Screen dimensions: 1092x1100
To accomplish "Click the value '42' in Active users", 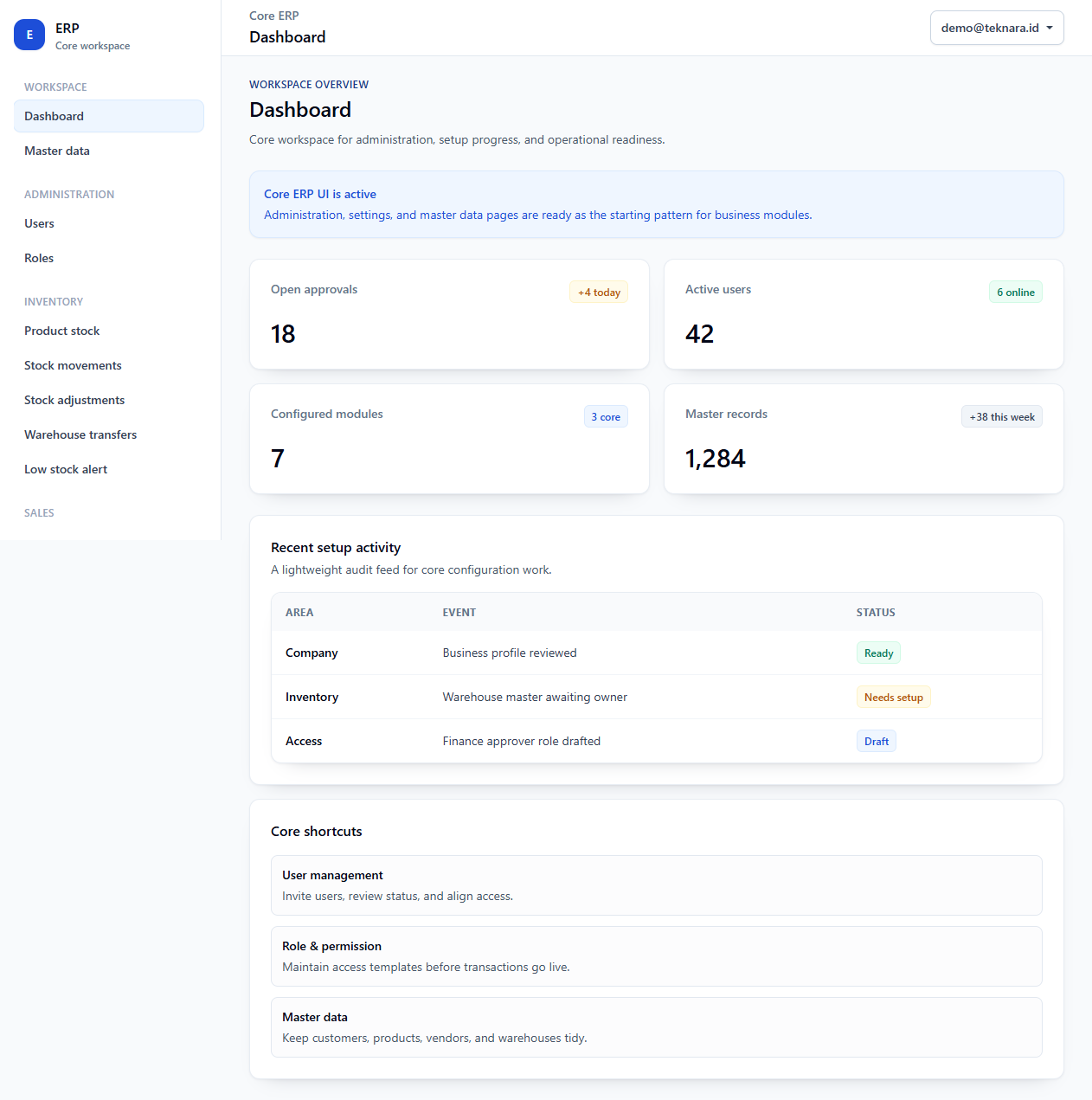I will click(x=700, y=334).
